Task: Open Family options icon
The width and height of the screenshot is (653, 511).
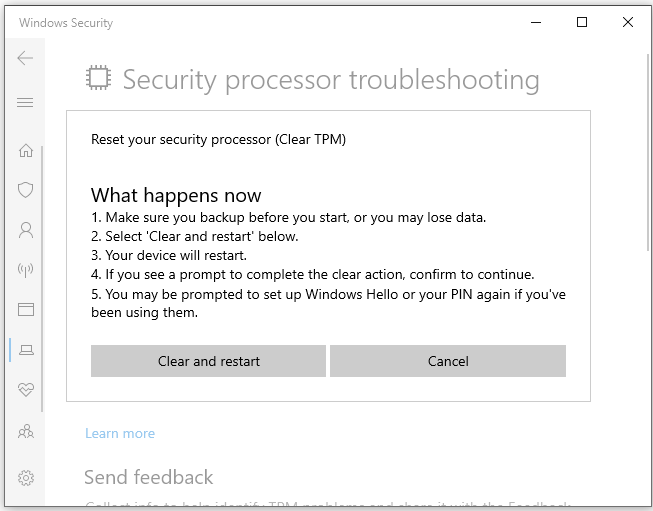Action: 26,432
